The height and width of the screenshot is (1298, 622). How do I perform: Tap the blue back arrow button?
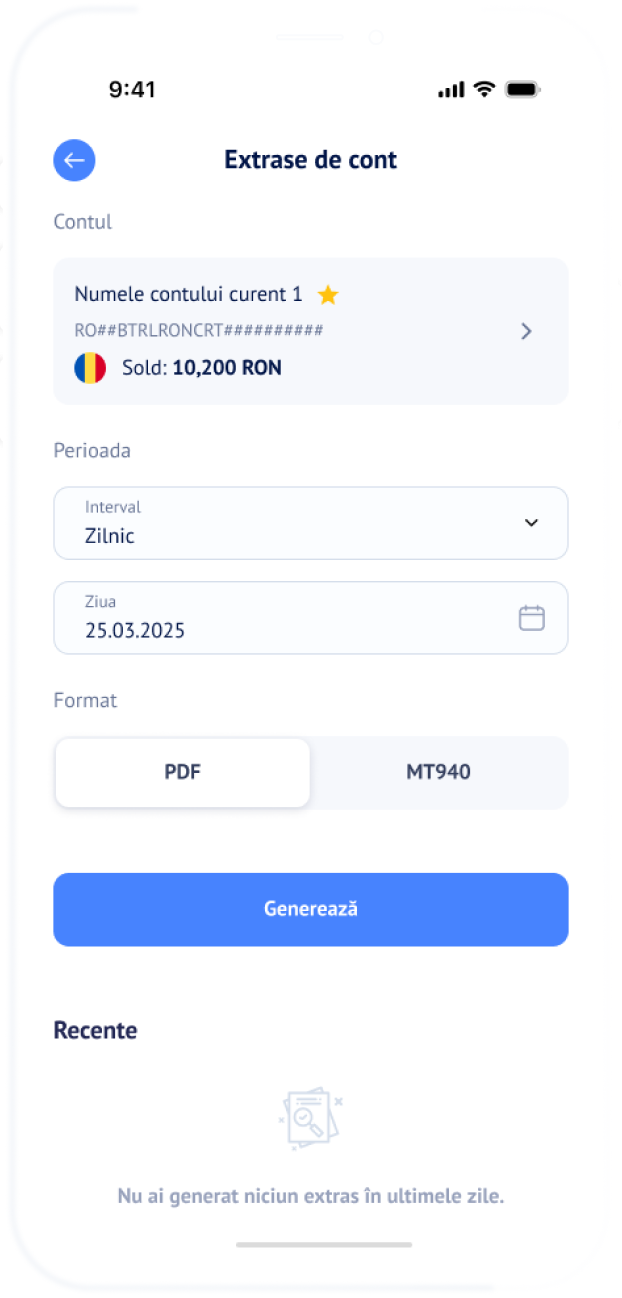74,160
